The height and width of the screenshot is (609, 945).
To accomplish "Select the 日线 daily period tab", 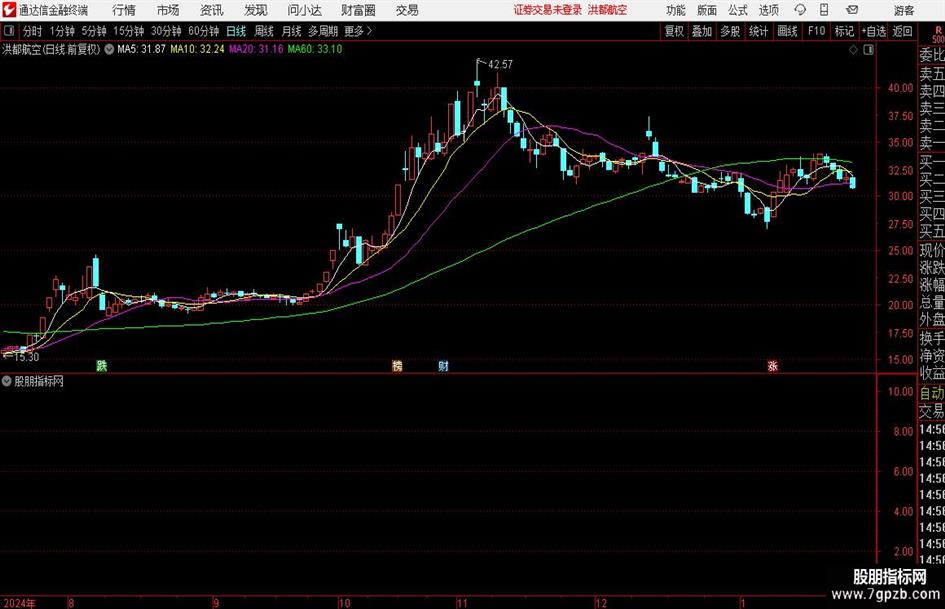I will [236, 31].
